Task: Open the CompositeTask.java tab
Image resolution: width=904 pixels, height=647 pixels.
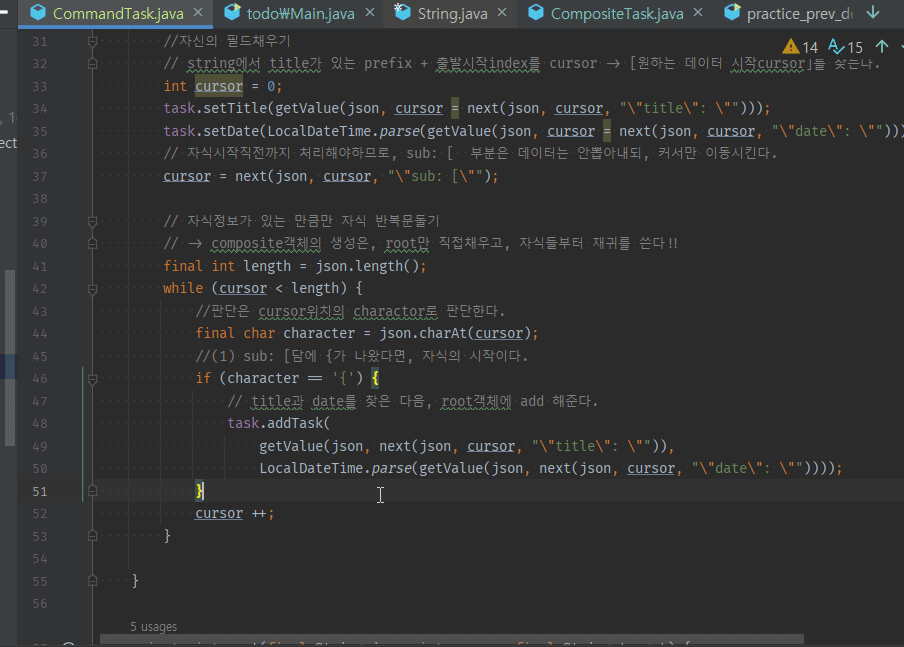Action: [617, 13]
